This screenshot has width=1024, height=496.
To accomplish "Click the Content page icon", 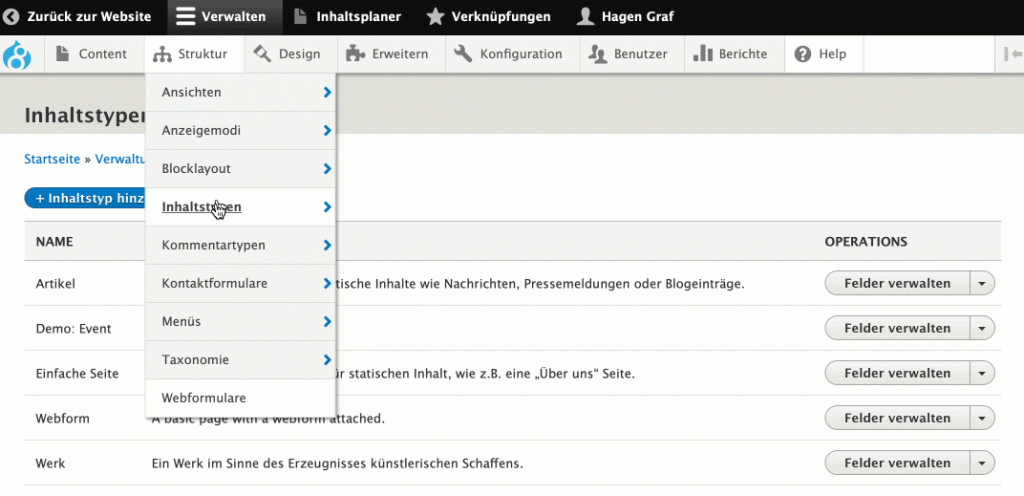I will coord(63,54).
